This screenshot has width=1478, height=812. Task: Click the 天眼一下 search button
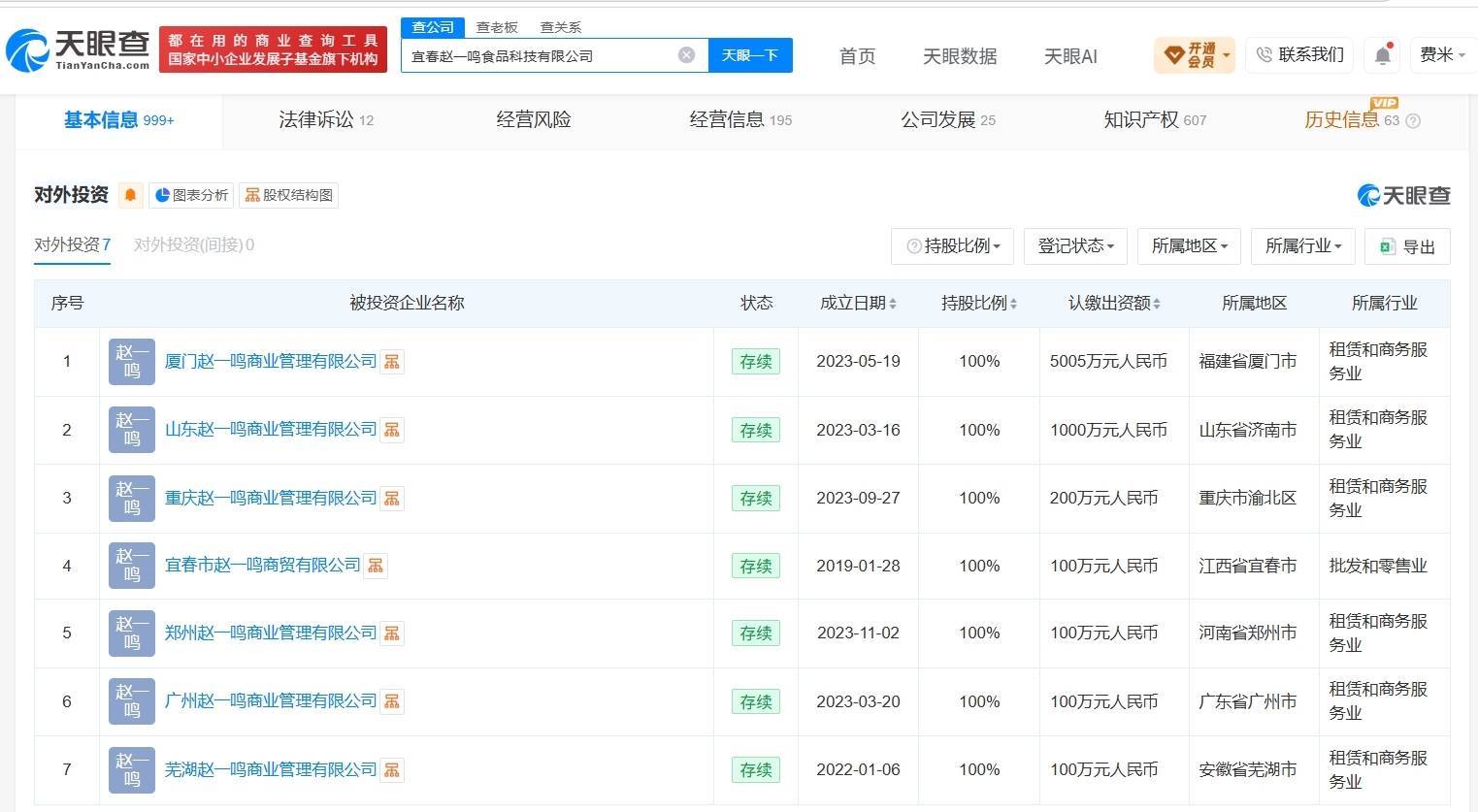(x=750, y=55)
